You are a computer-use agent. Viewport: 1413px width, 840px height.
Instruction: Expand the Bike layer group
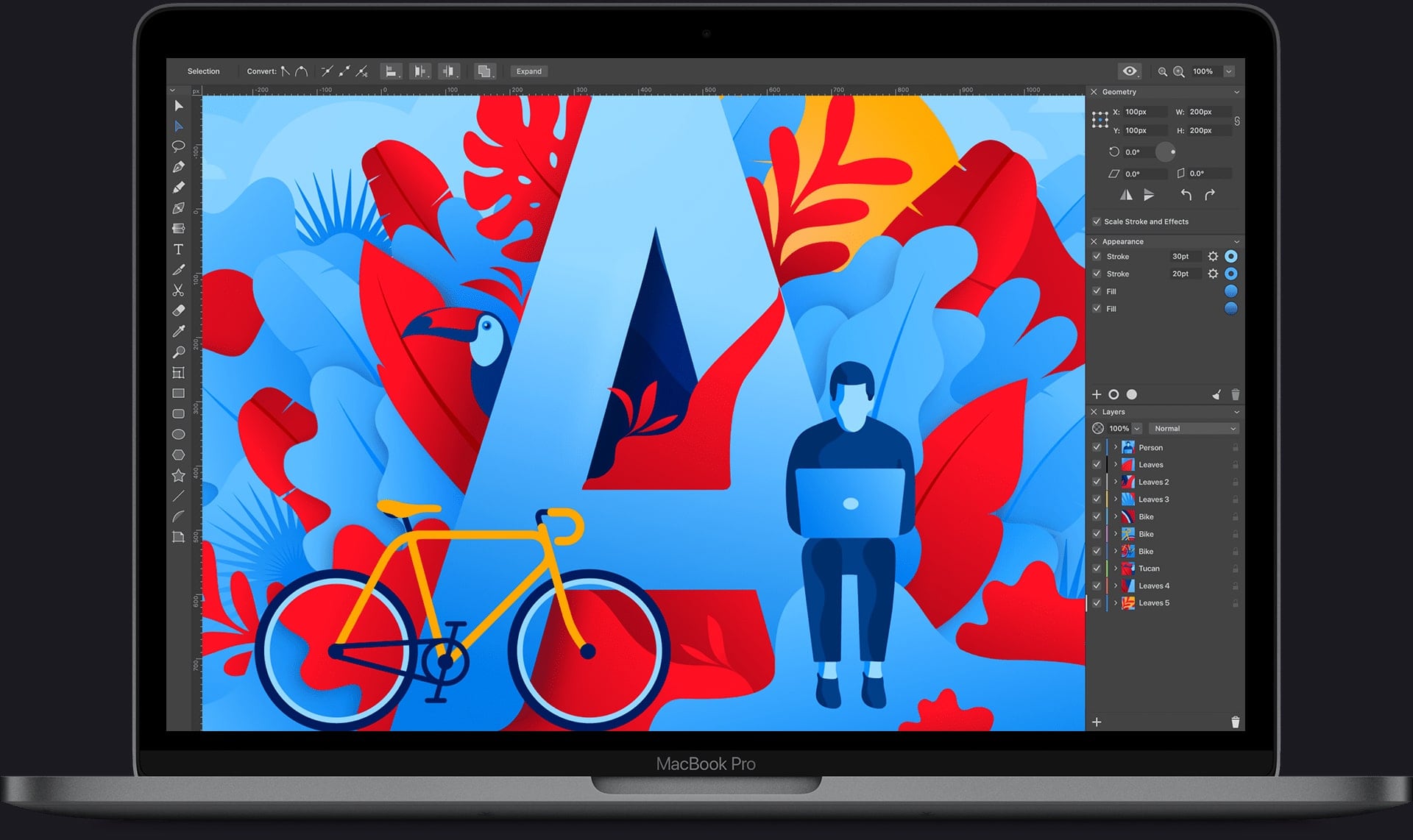[x=1114, y=516]
